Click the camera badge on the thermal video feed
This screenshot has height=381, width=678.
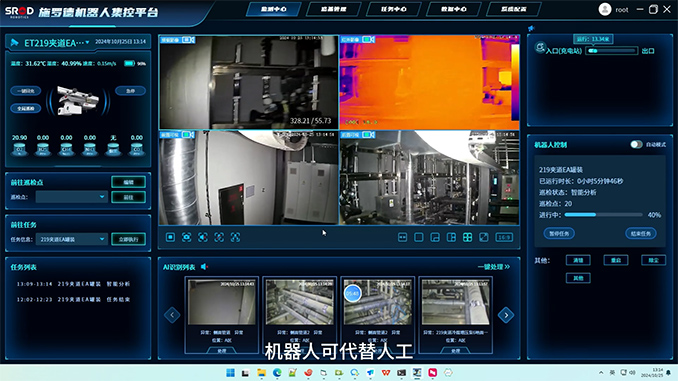pos(368,39)
